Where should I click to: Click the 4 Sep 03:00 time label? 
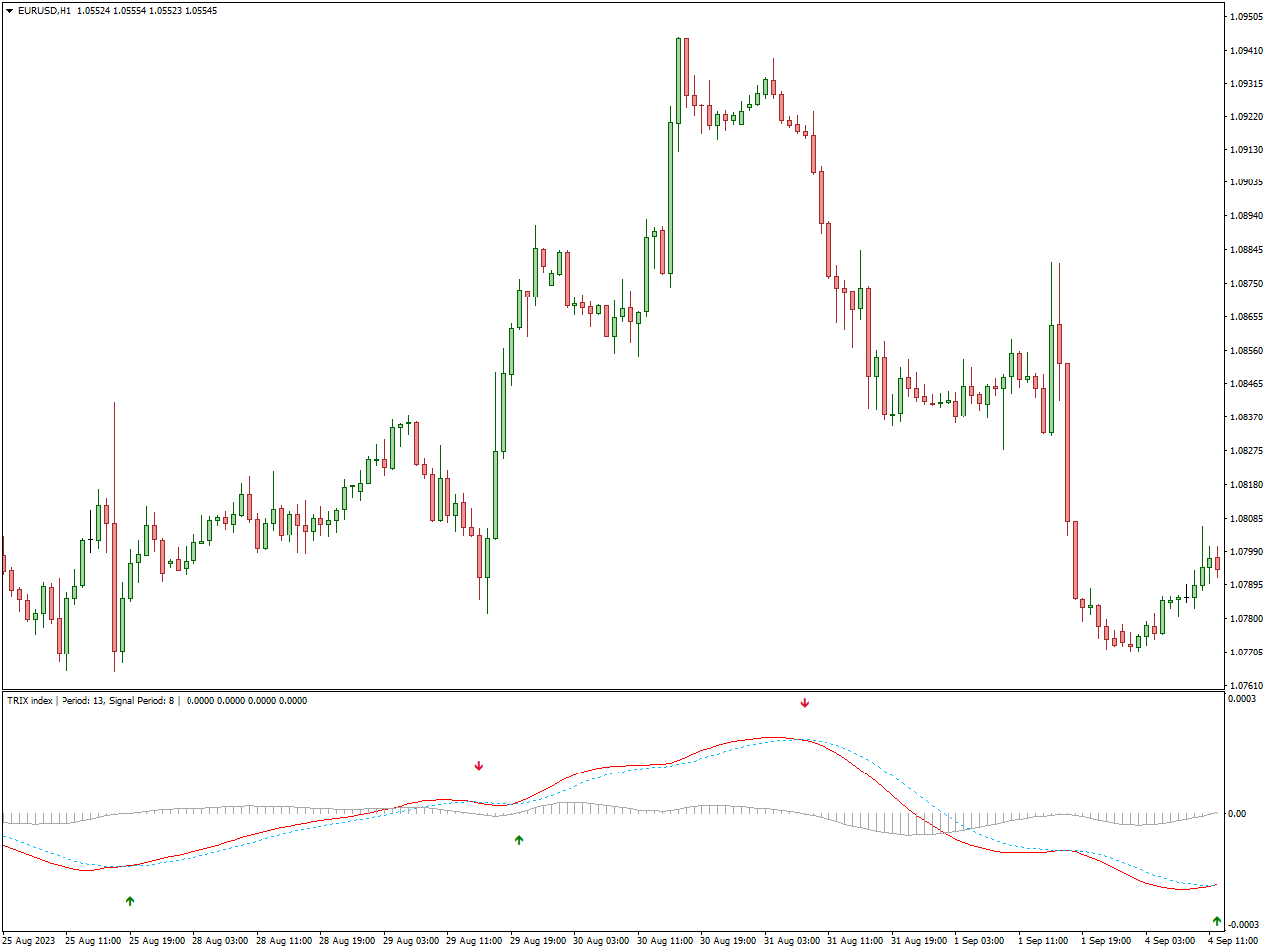coord(1170,941)
